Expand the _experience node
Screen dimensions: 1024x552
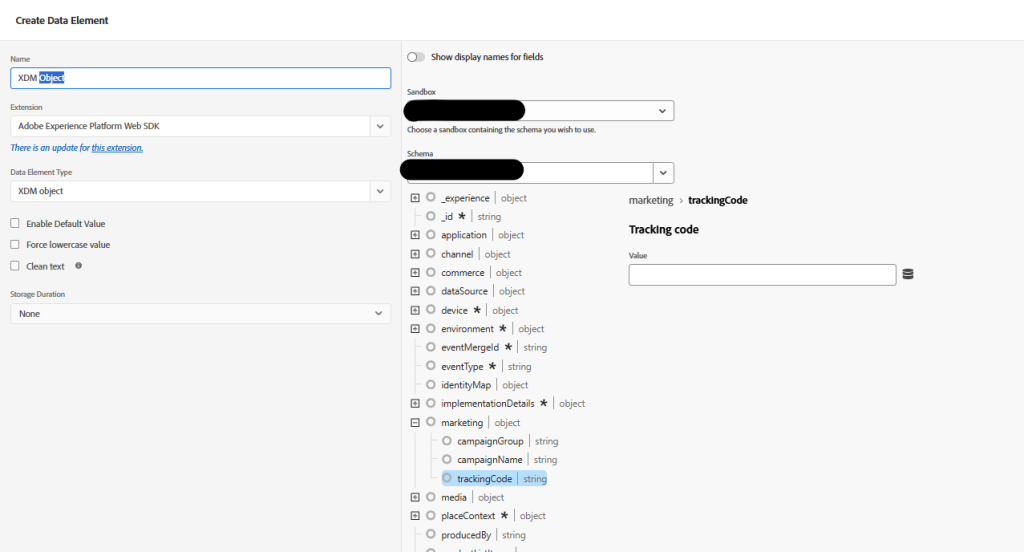(415, 197)
